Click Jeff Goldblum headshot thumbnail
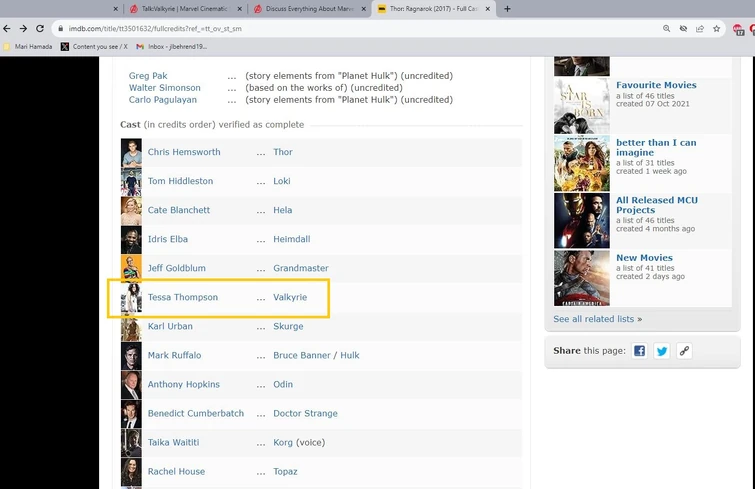The image size is (755, 489). pos(131,269)
